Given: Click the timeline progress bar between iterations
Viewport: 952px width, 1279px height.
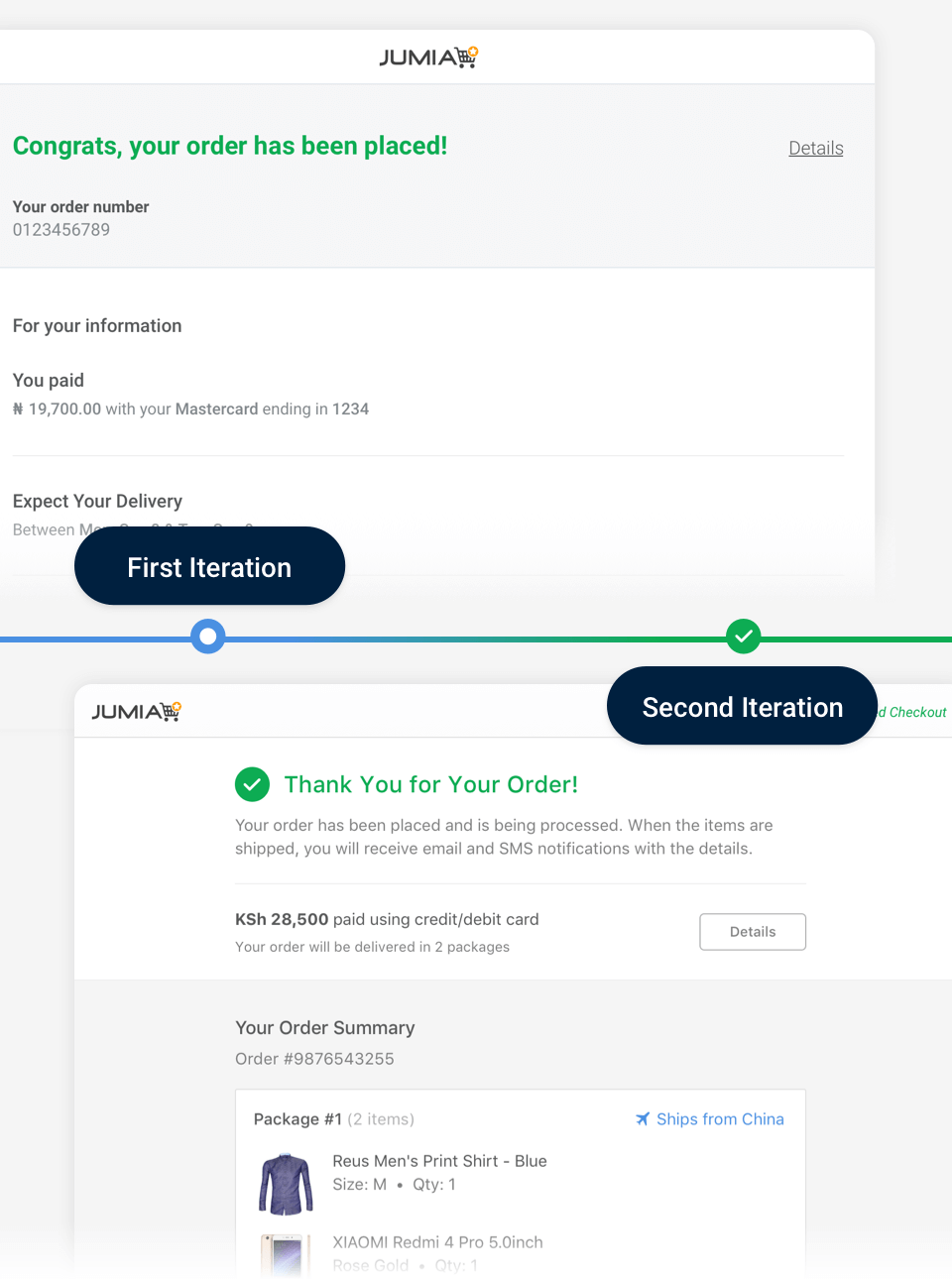Looking at the screenshot, I should (x=476, y=639).
